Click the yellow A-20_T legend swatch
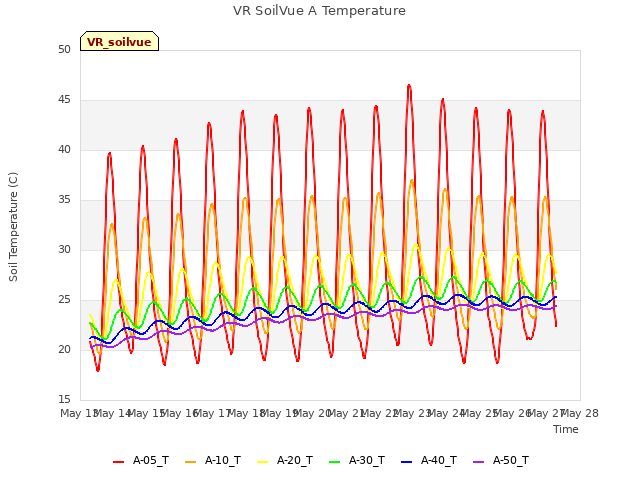This screenshot has height=480, width=640. pyautogui.click(x=262, y=462)
